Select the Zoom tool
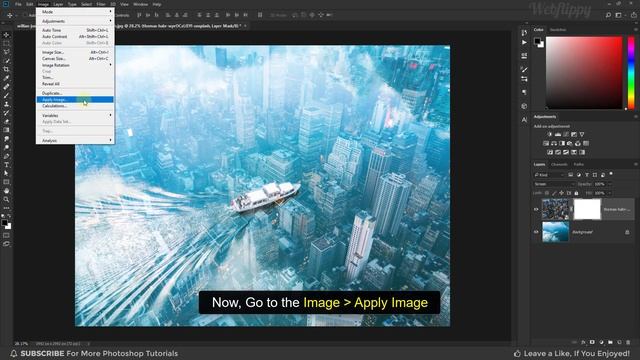 tap(6, 200)
